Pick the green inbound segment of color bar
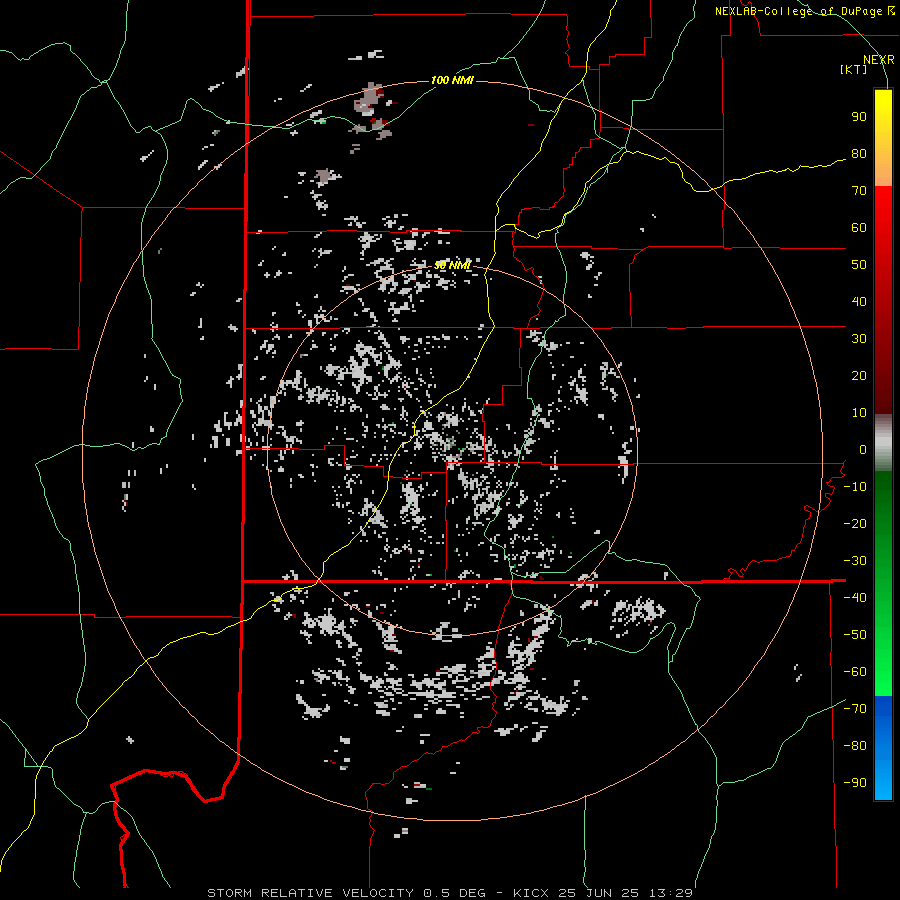 click(x=883, y=583)
